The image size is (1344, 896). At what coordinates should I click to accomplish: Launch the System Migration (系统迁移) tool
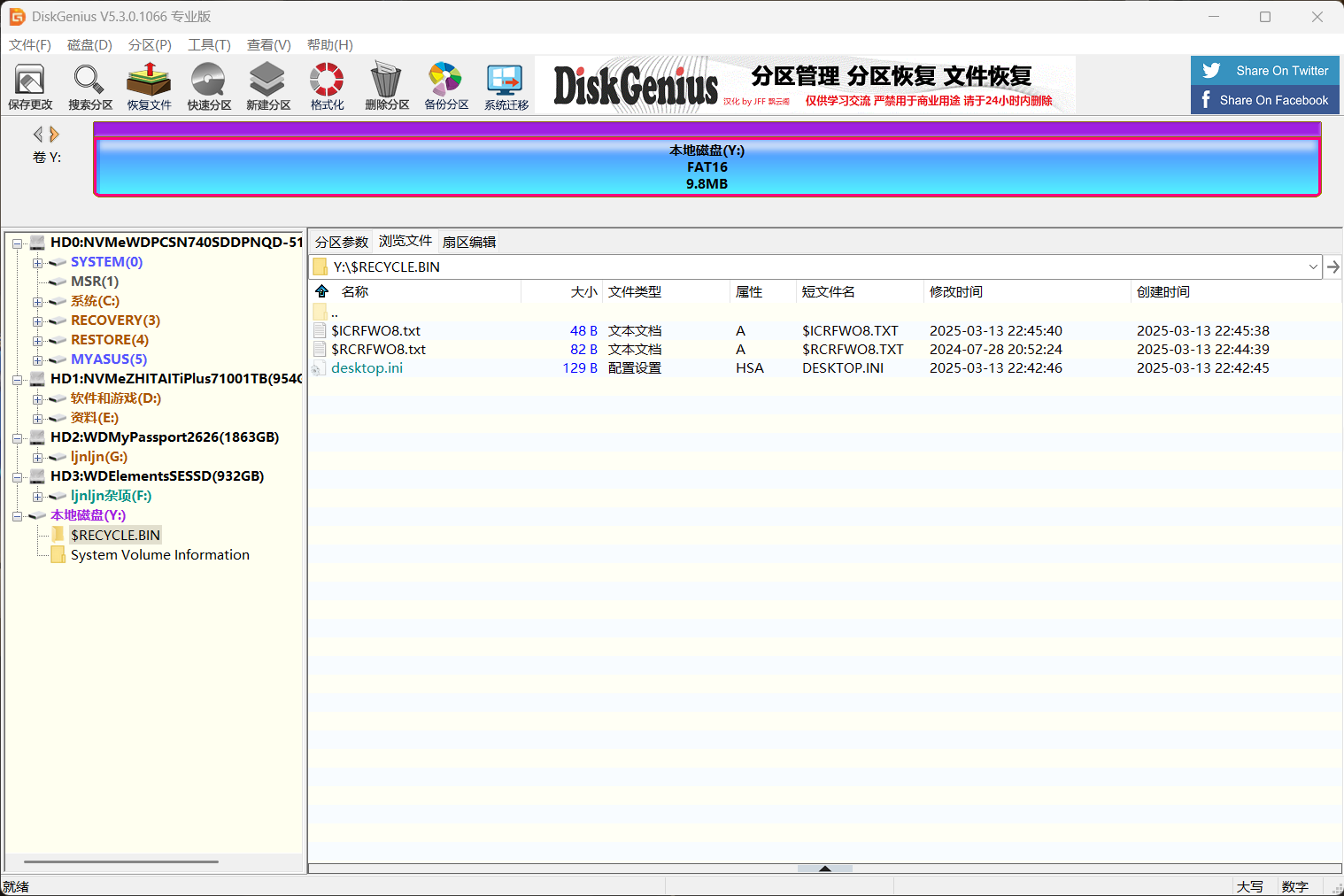[x=506, y=86]
